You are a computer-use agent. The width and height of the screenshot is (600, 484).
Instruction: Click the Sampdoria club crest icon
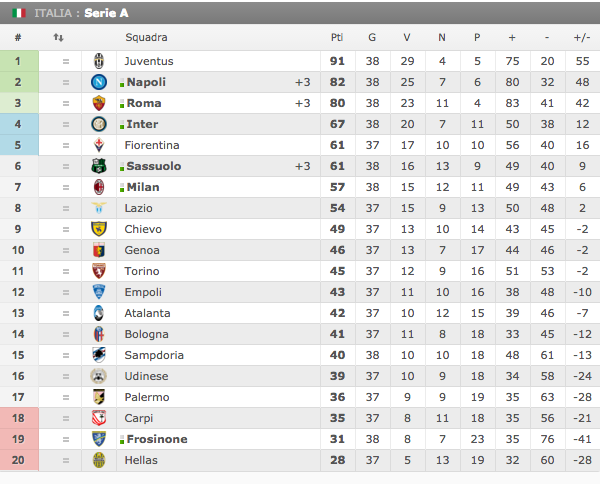tap(99, 355)
